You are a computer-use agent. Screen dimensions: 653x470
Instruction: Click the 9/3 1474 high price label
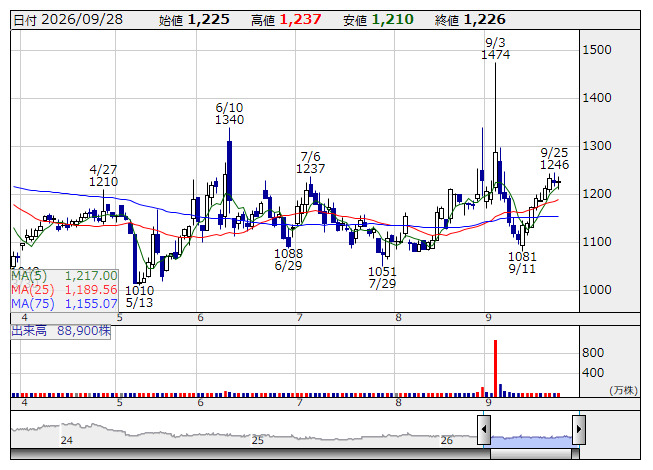coord(495,48)
